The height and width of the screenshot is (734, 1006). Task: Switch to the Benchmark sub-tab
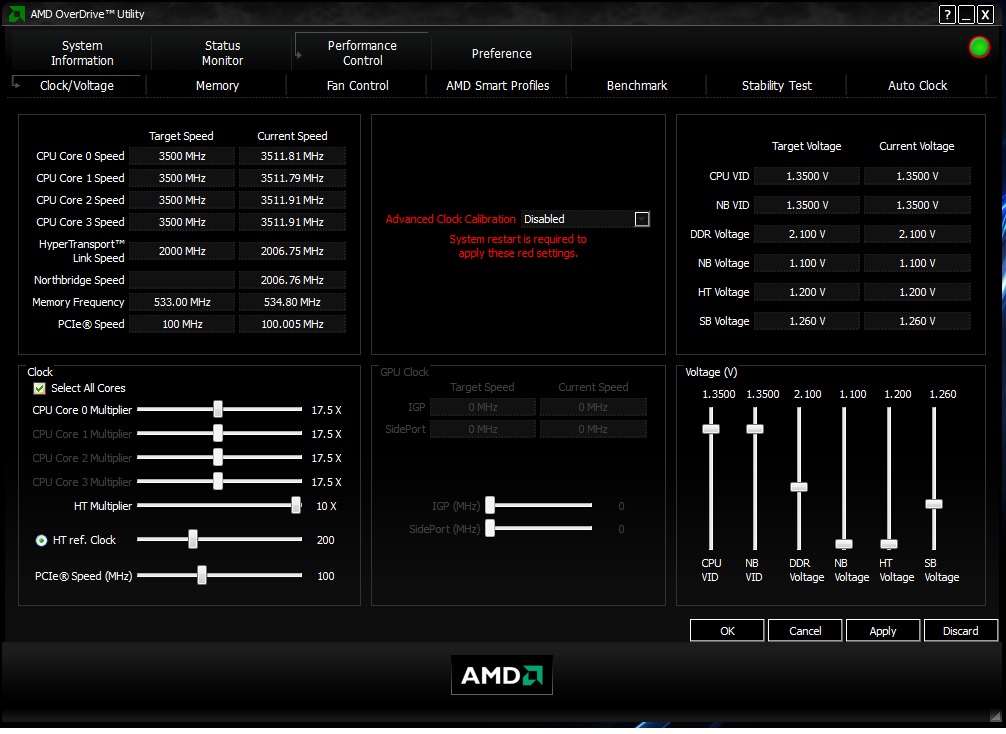[637, 85]
